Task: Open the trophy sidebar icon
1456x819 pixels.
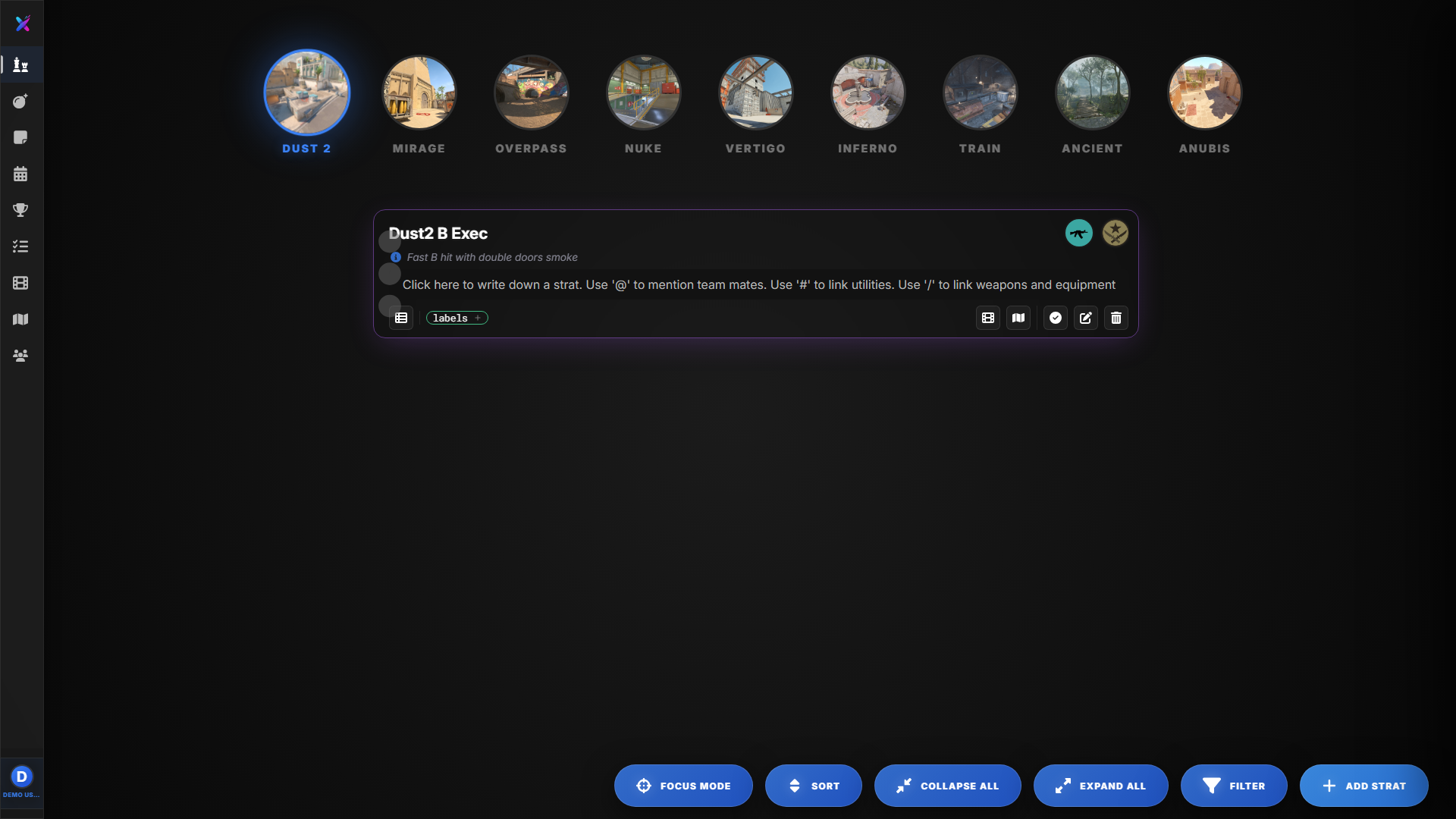Action: point(20,210)
